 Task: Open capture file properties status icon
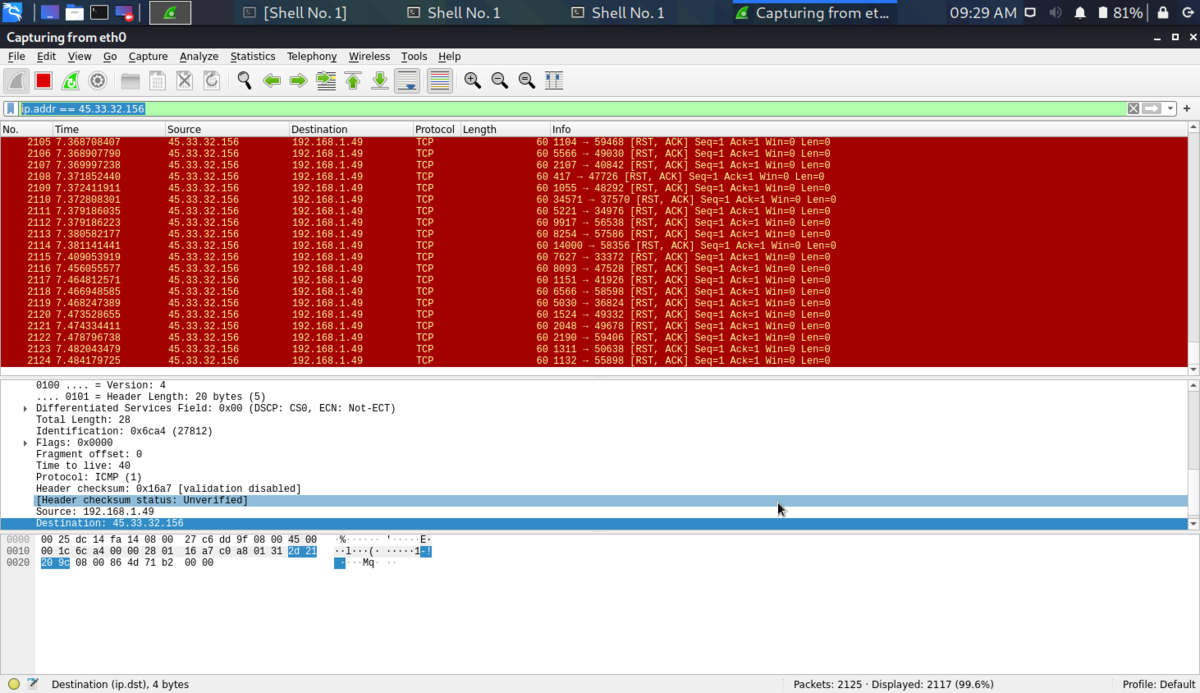[33, 684]
